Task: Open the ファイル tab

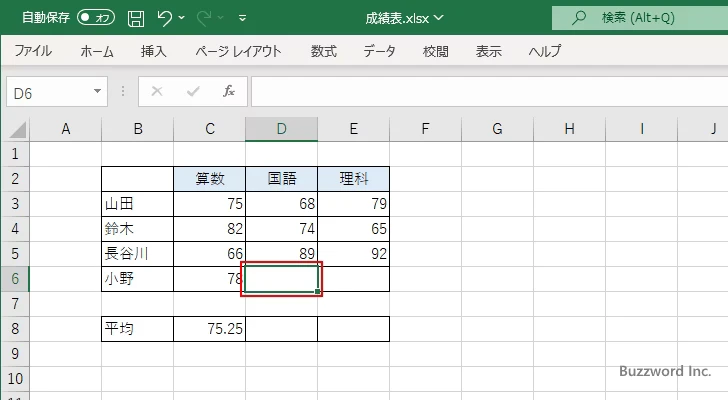Action: [x=33, y=51]
